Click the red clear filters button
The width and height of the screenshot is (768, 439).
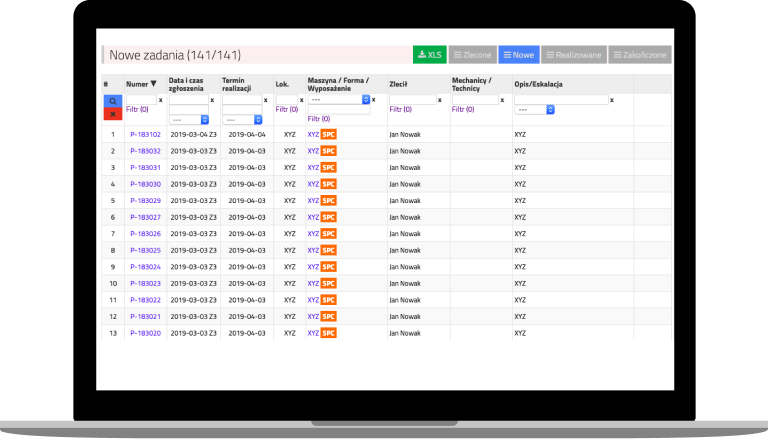coord(113,114)
